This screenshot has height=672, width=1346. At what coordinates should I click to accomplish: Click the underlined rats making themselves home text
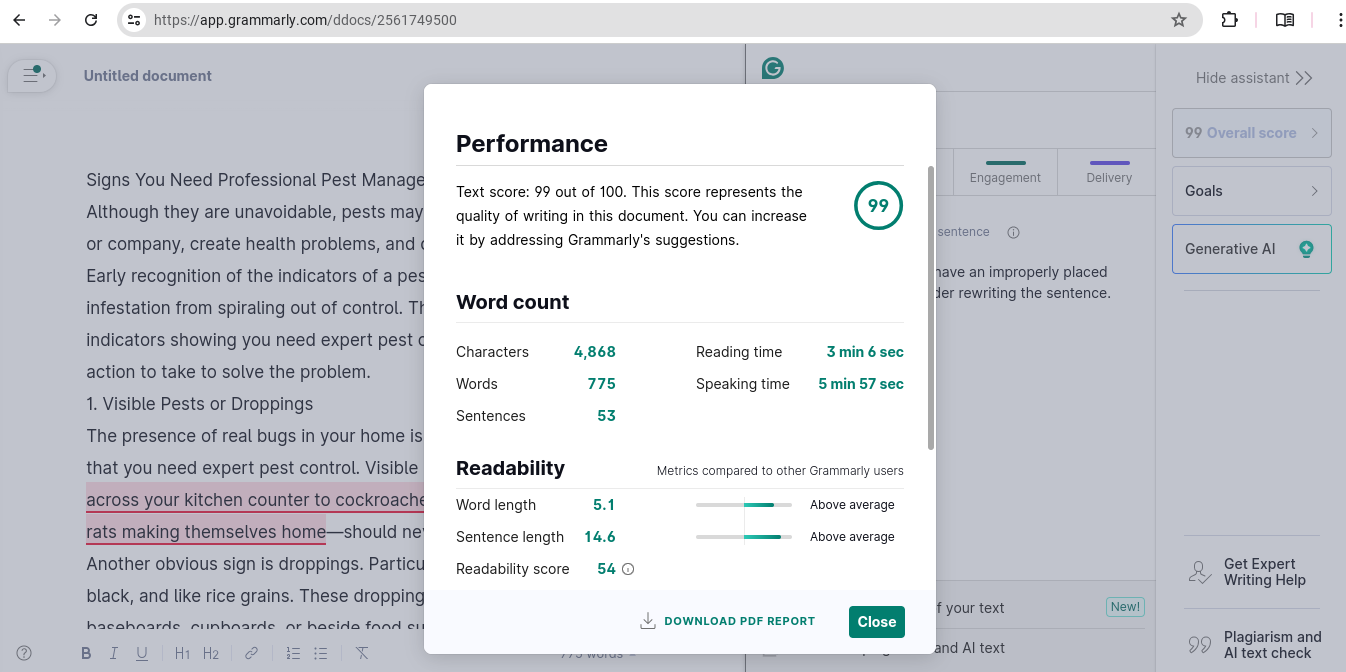pyautogui.click(x=206, y=532)
